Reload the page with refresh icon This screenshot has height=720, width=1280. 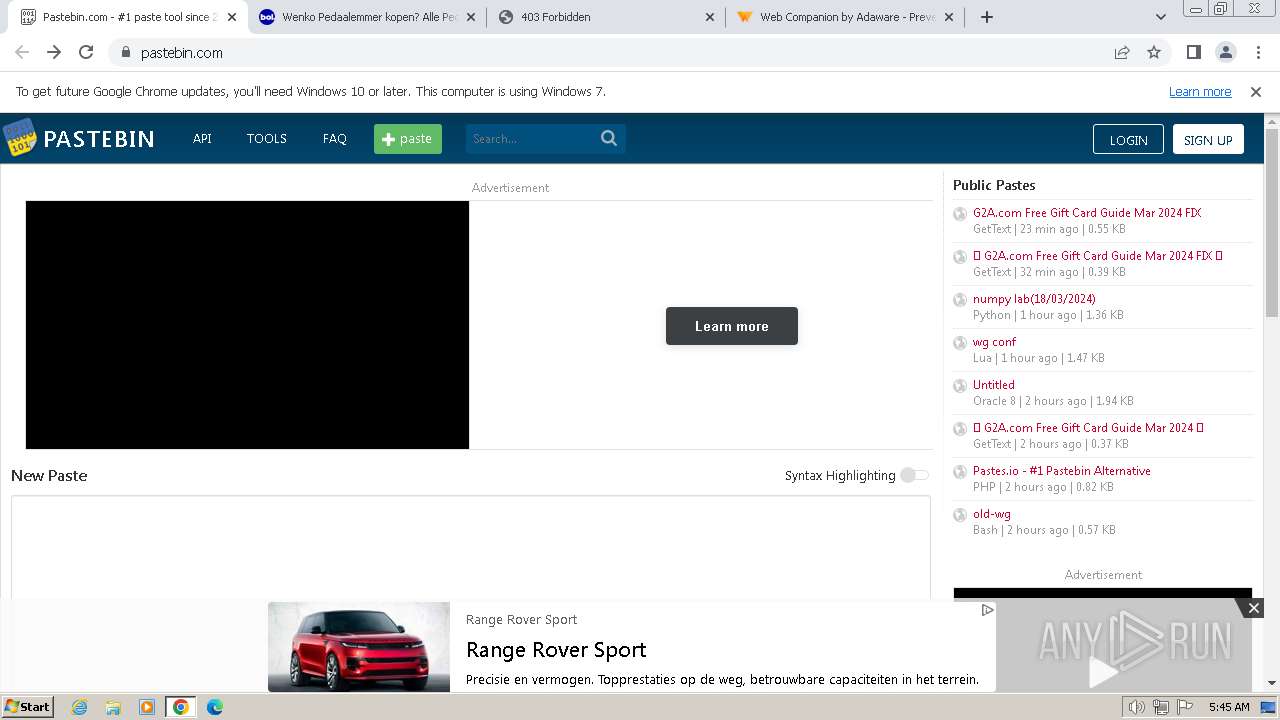tap(86, 52)
